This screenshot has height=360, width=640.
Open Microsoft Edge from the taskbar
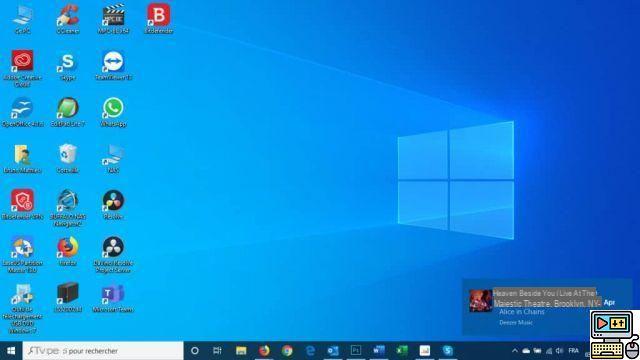pyautogui.click(x=310, y=351)
